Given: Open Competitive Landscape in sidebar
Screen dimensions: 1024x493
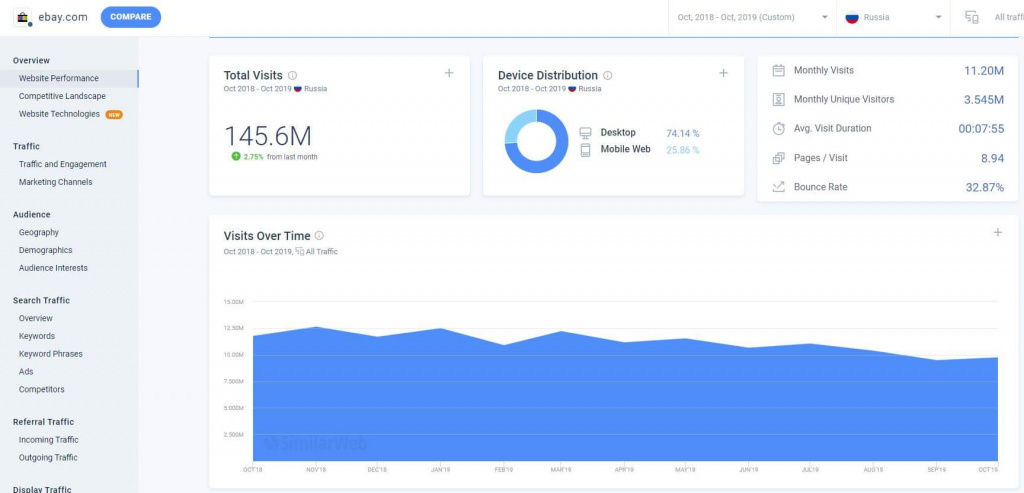Looking at the screenshot, I should (x=62, y=96).
